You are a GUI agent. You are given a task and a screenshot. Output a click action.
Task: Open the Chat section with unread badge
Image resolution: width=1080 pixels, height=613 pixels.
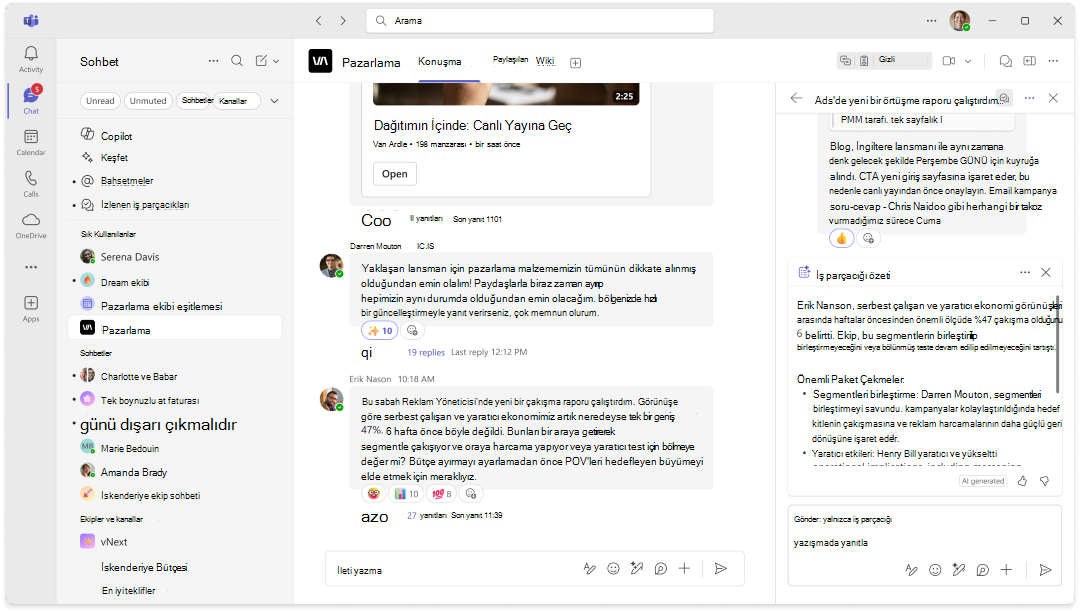click(x=31, y=100)
